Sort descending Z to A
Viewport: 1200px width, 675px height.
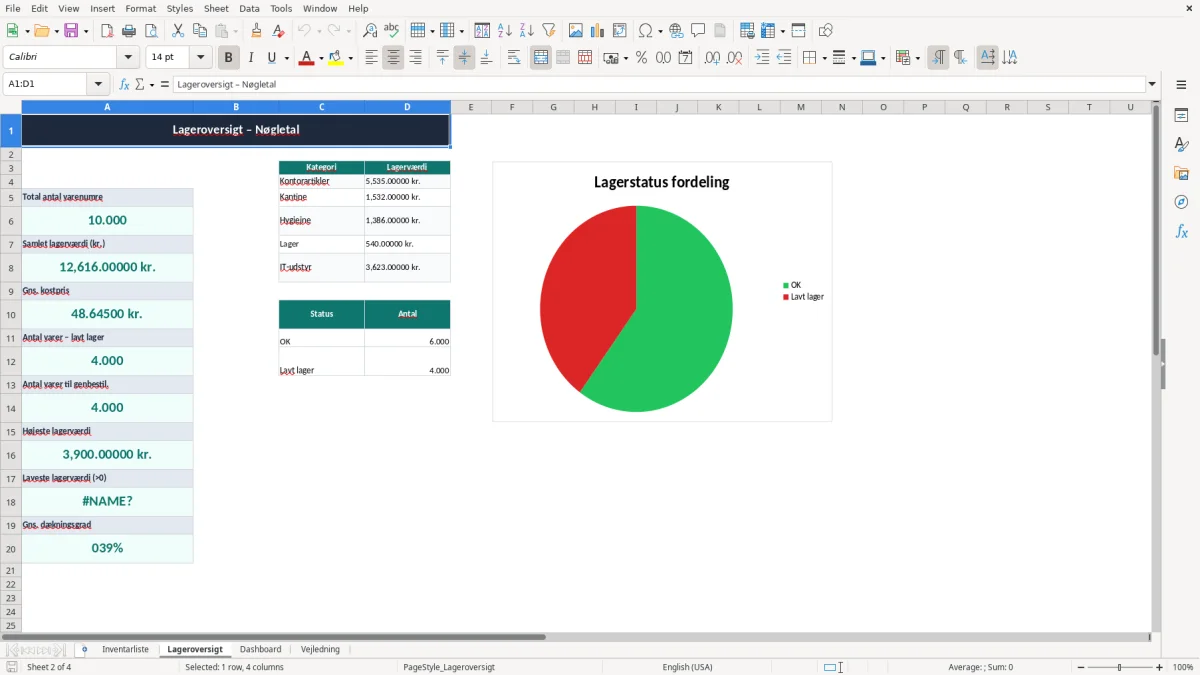[x=527, y=31]
